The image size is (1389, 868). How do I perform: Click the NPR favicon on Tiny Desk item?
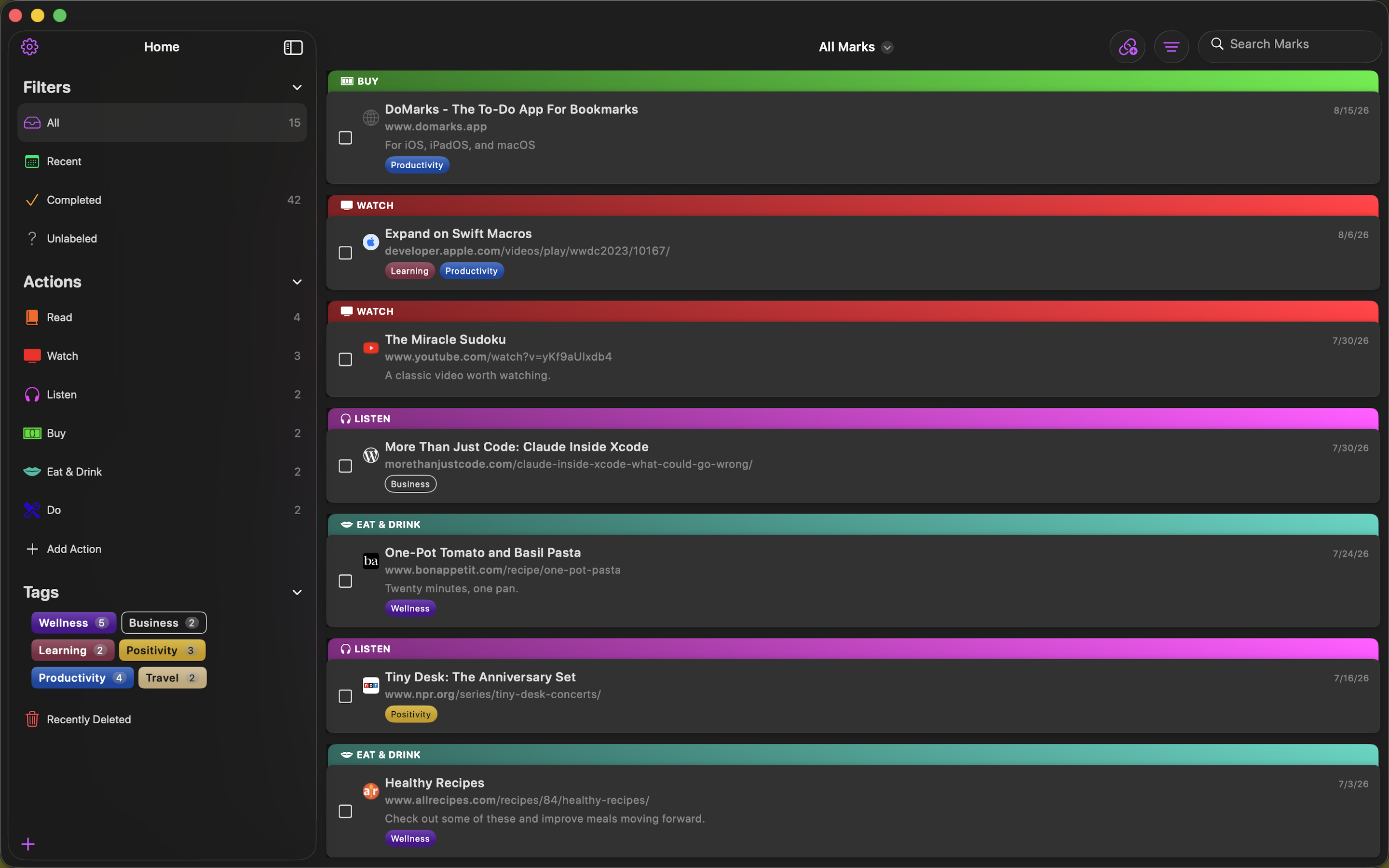(371, 685)
